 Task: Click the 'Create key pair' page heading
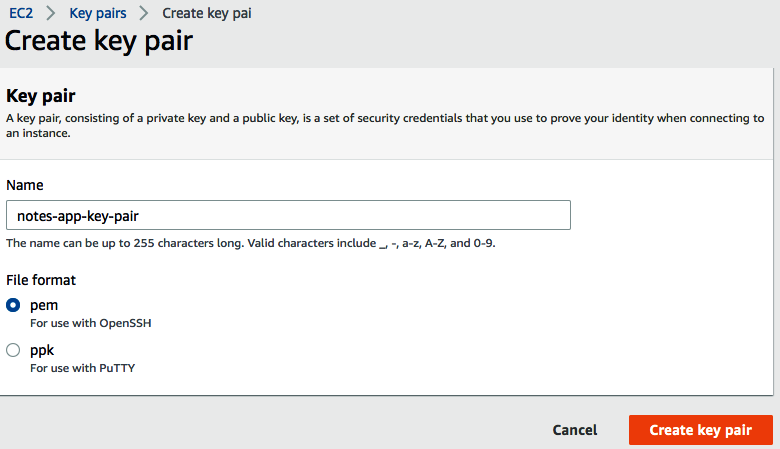(x=99, y=41)
